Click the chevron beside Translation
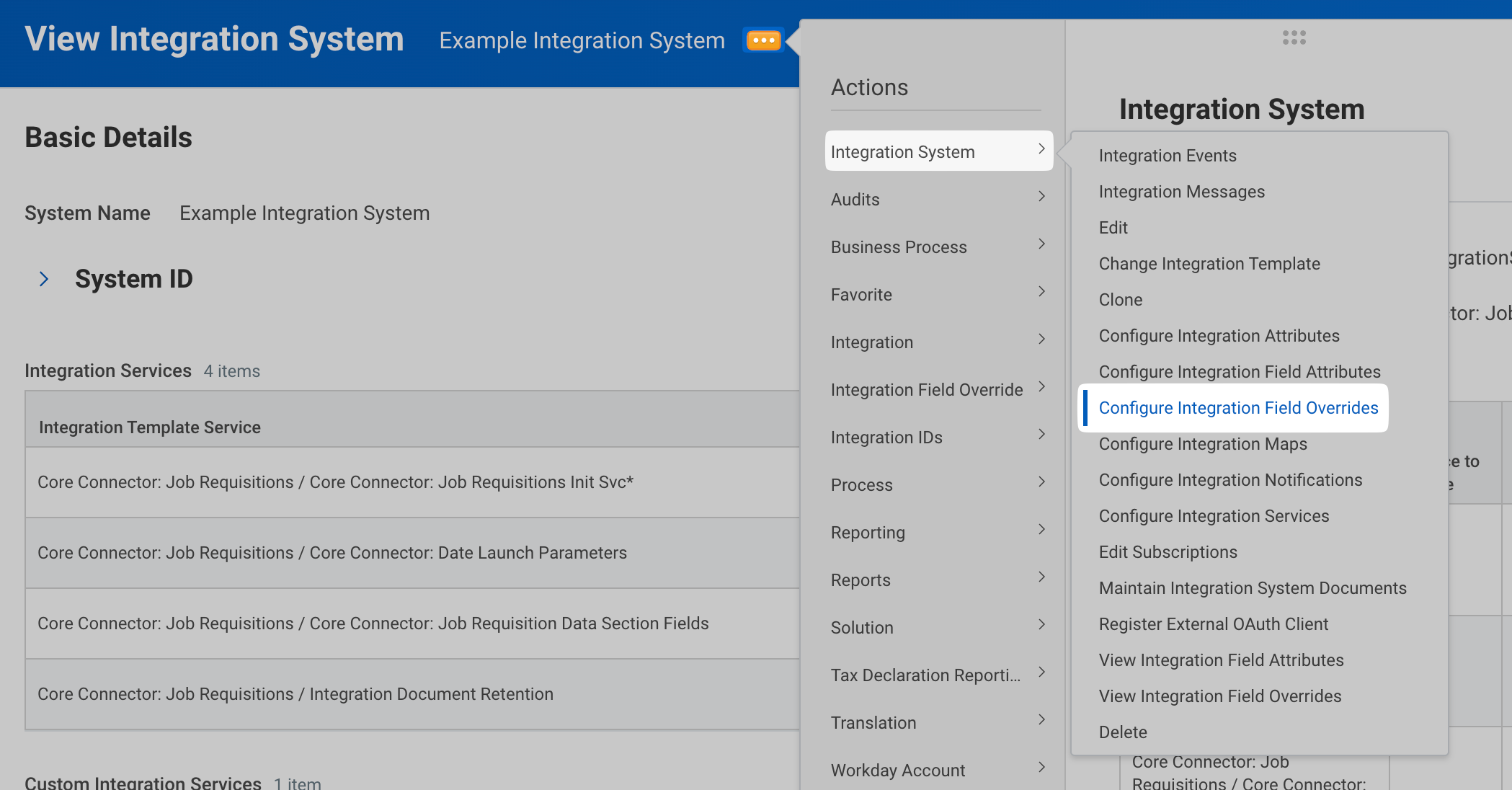 [x=1041, y=720]
